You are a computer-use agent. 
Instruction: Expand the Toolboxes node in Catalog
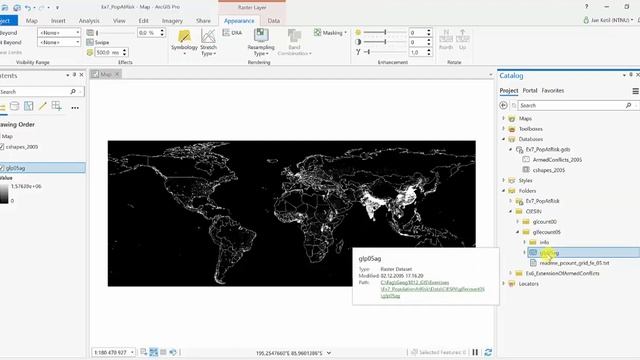[503, 129]
